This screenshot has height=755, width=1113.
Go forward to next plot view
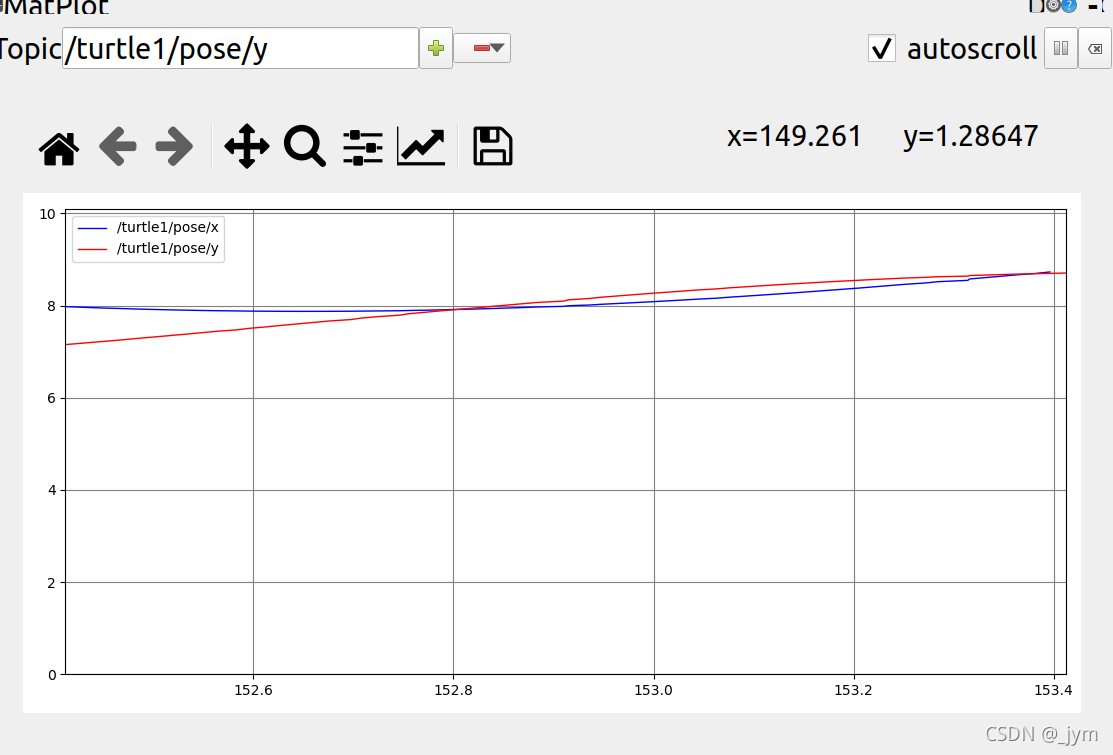174,147
